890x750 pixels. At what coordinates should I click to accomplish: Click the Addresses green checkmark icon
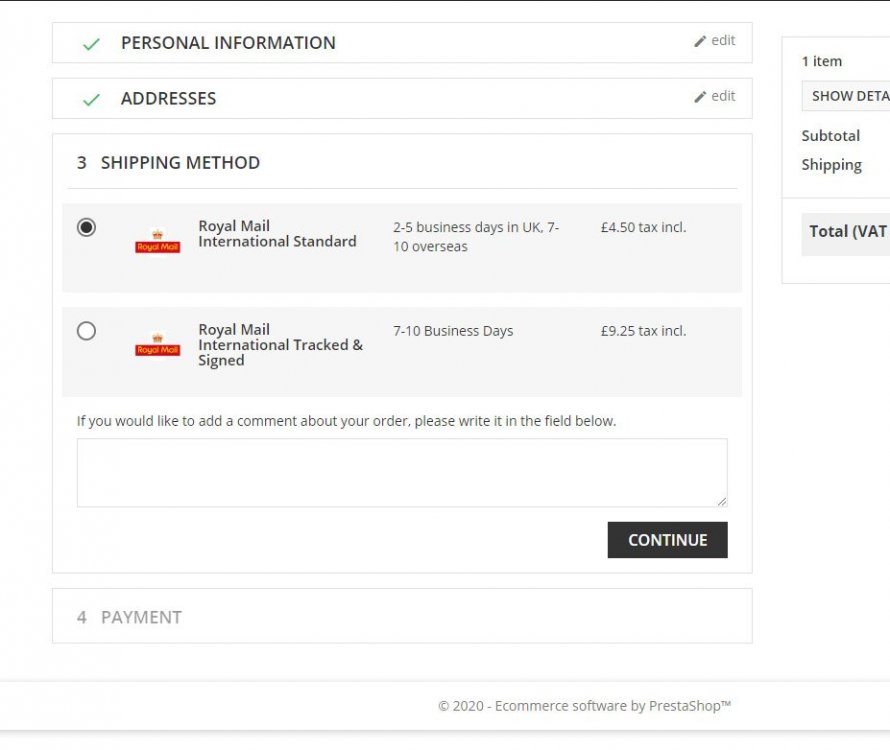click(91, 100)
